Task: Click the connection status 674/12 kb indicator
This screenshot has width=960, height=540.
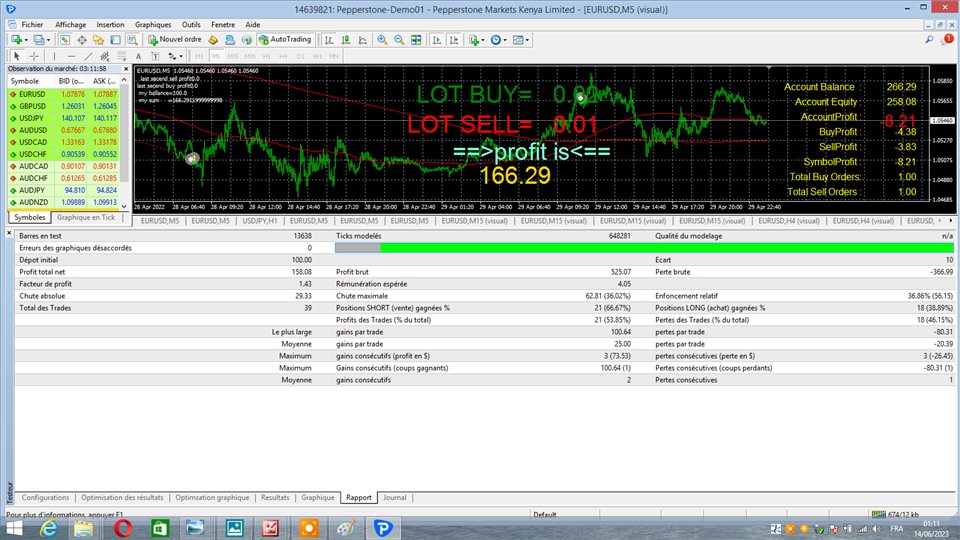Action: (x=895, y=514)
